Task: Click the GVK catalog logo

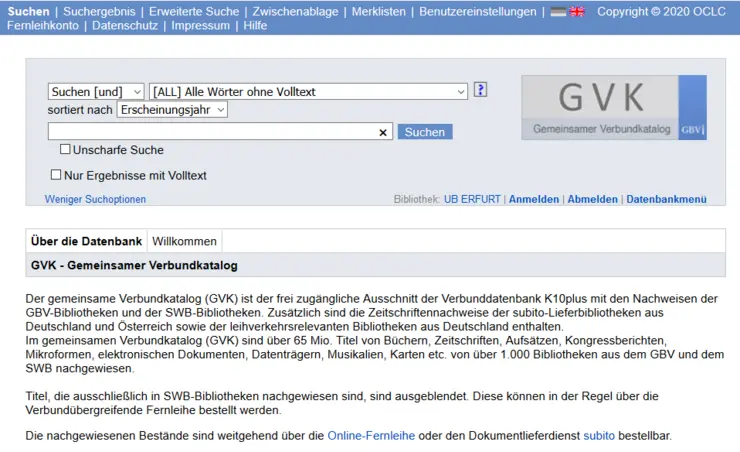Action: 613,107
